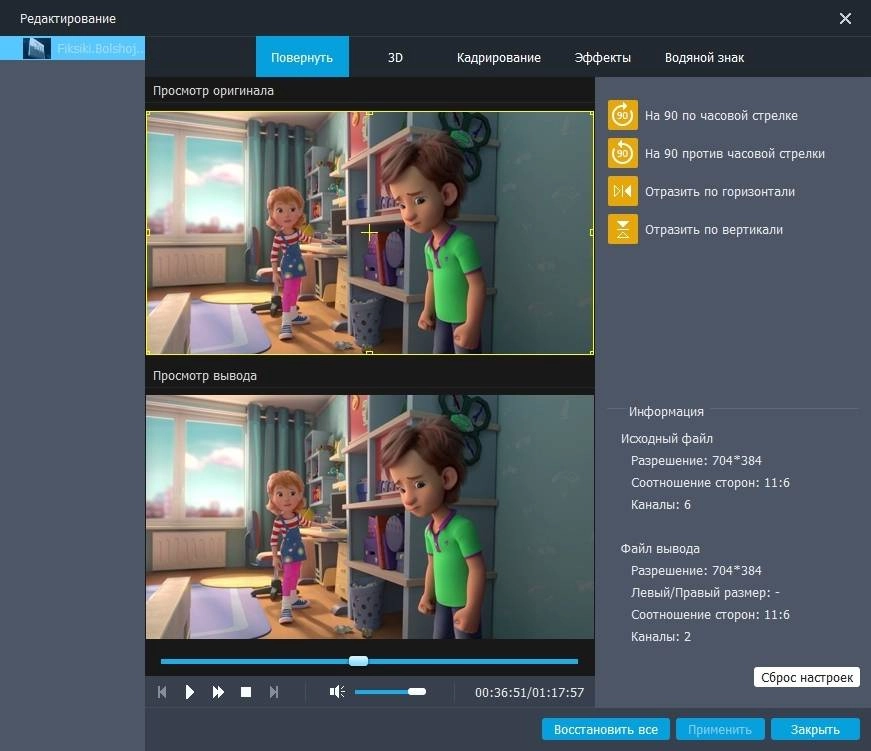This screenshot has height=751, width=871.
Task: Close the Редактирование dialog
Action: [845, 19]
